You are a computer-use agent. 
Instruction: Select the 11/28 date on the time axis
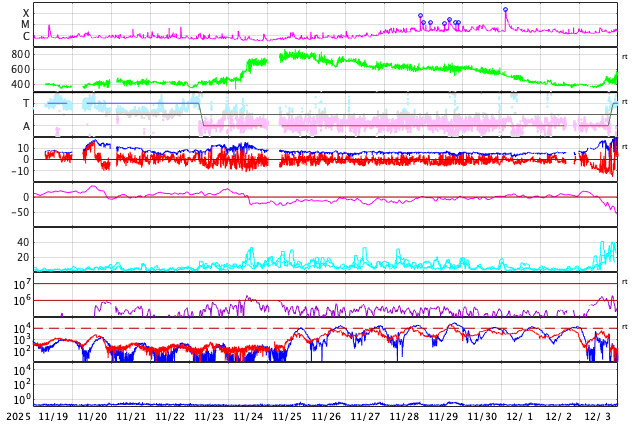click(x=404, y=416)
